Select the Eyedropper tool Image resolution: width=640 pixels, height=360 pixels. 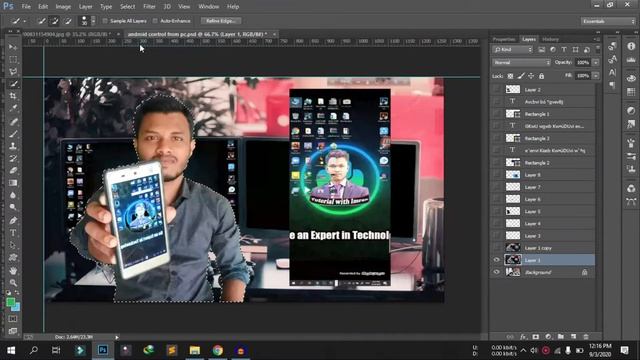coord(13,108)
